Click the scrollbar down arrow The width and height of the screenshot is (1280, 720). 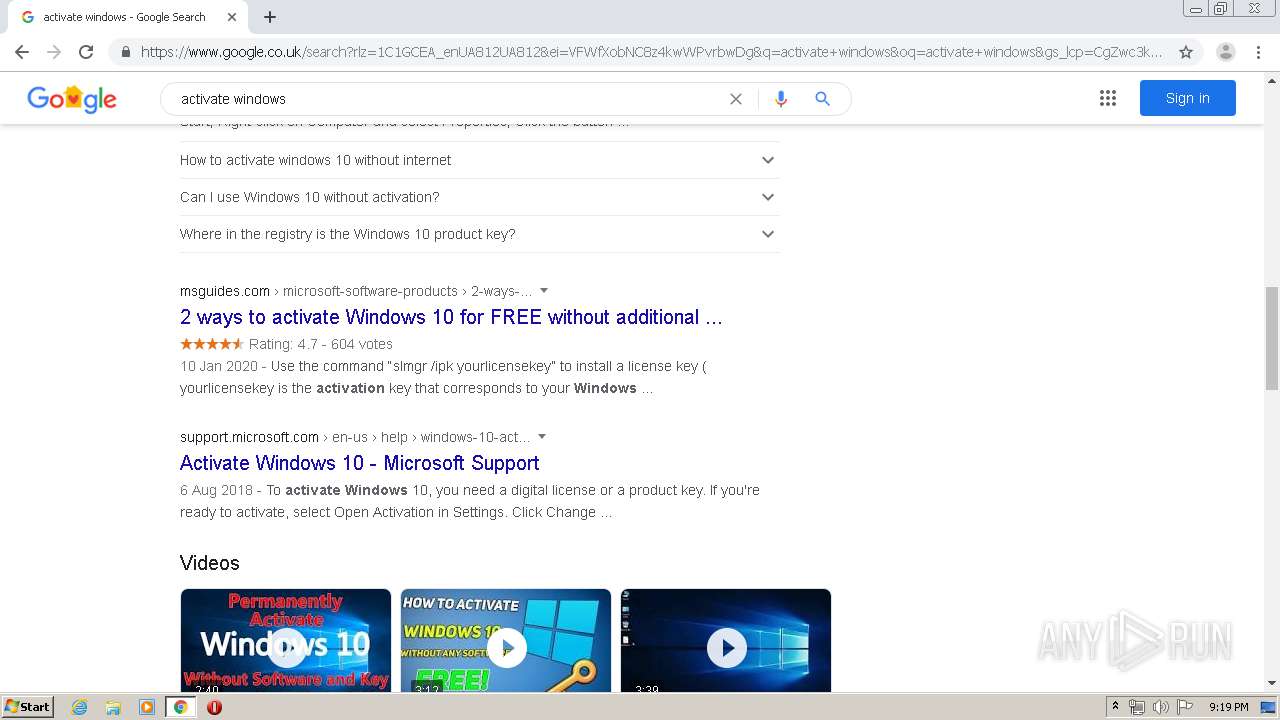point(1272,684)
